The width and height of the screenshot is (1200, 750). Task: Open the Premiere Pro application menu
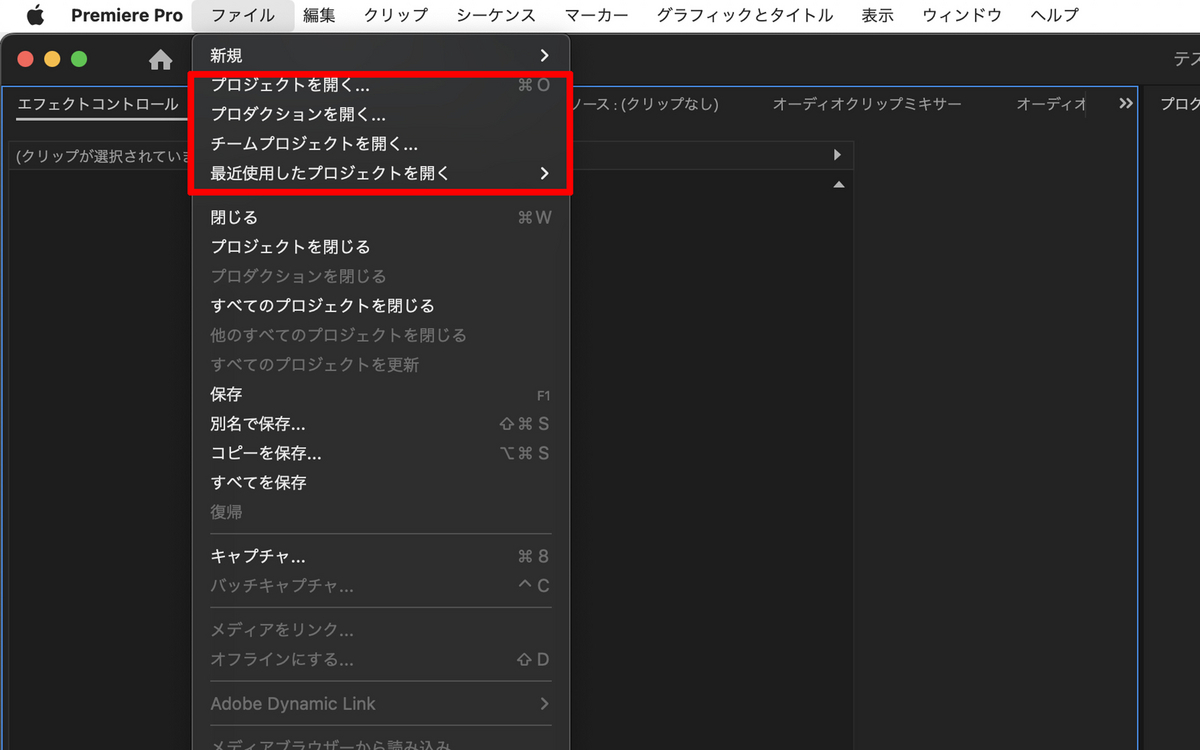tap(127, 15)
